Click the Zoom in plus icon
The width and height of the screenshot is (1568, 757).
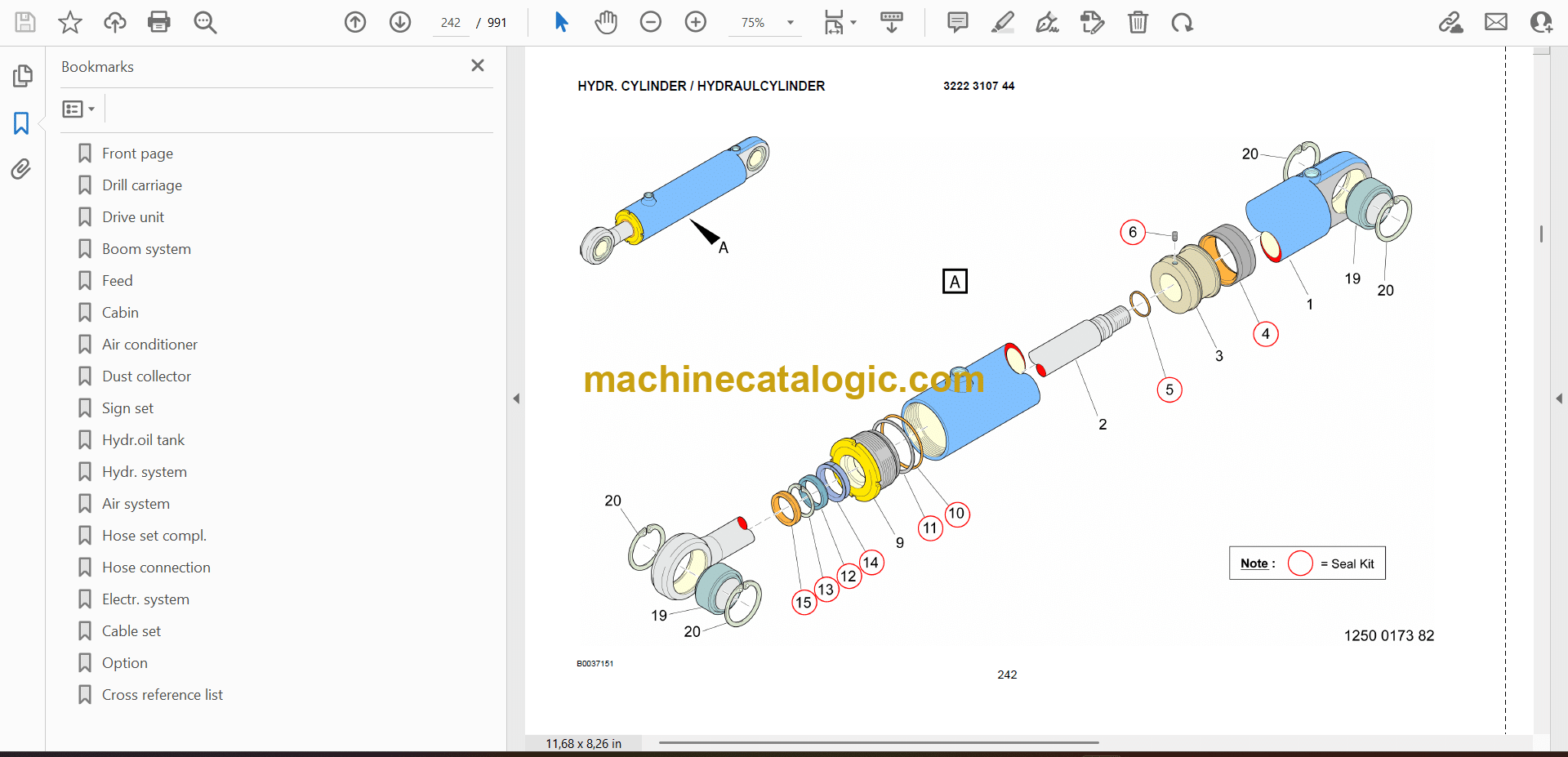[695, 22]
